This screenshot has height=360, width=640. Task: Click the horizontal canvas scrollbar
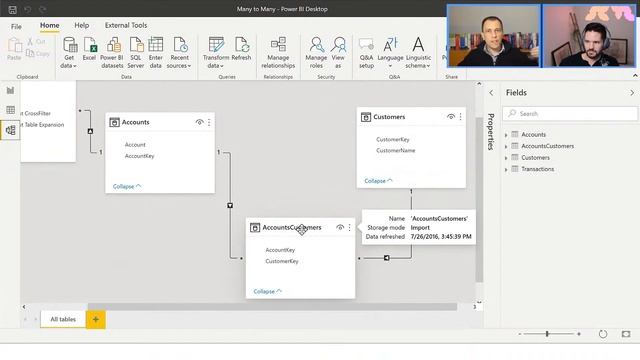pos(273,307)
